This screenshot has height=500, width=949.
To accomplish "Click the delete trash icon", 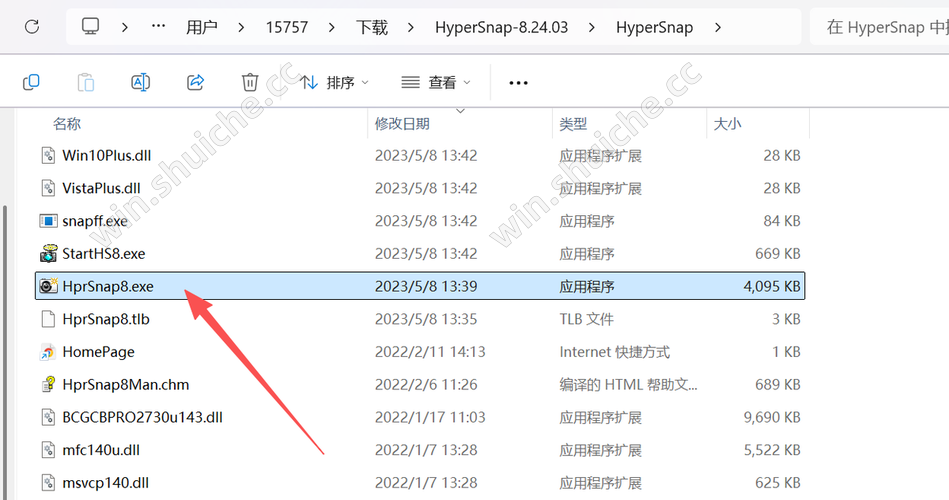I will (250, 82).
